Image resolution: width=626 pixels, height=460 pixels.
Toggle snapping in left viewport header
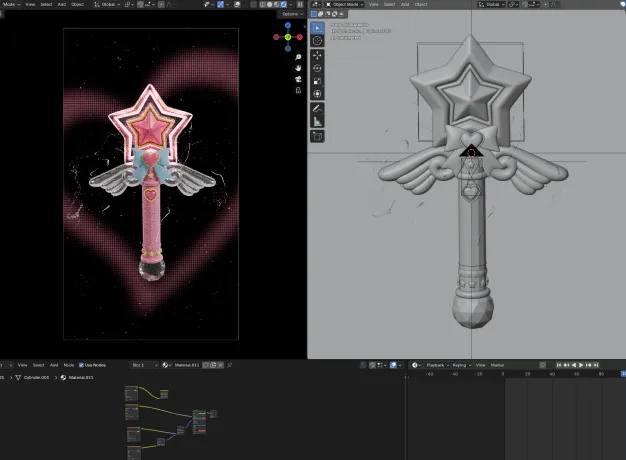[140, 4]
